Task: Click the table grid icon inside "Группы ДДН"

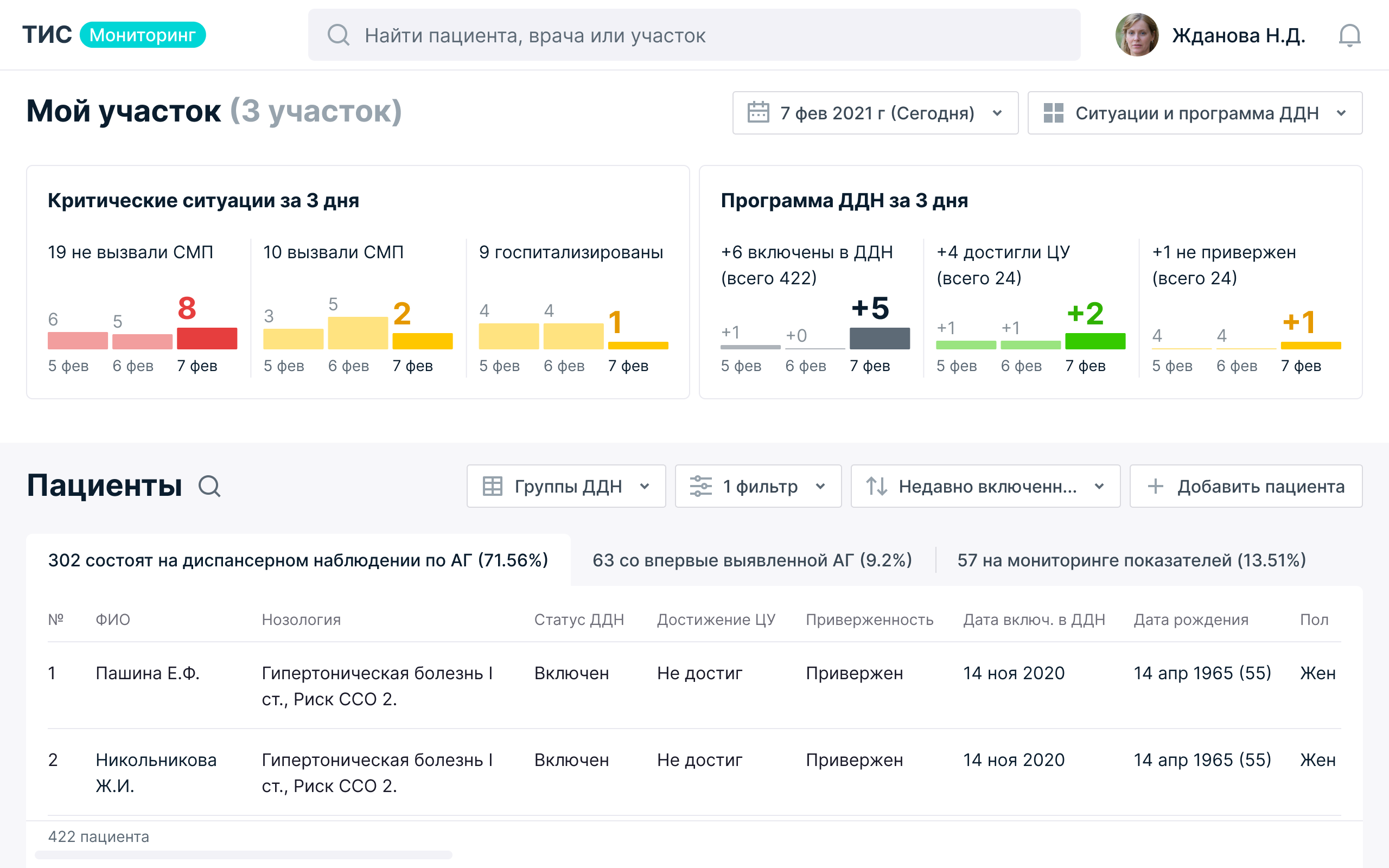Action: click(493, 486)
